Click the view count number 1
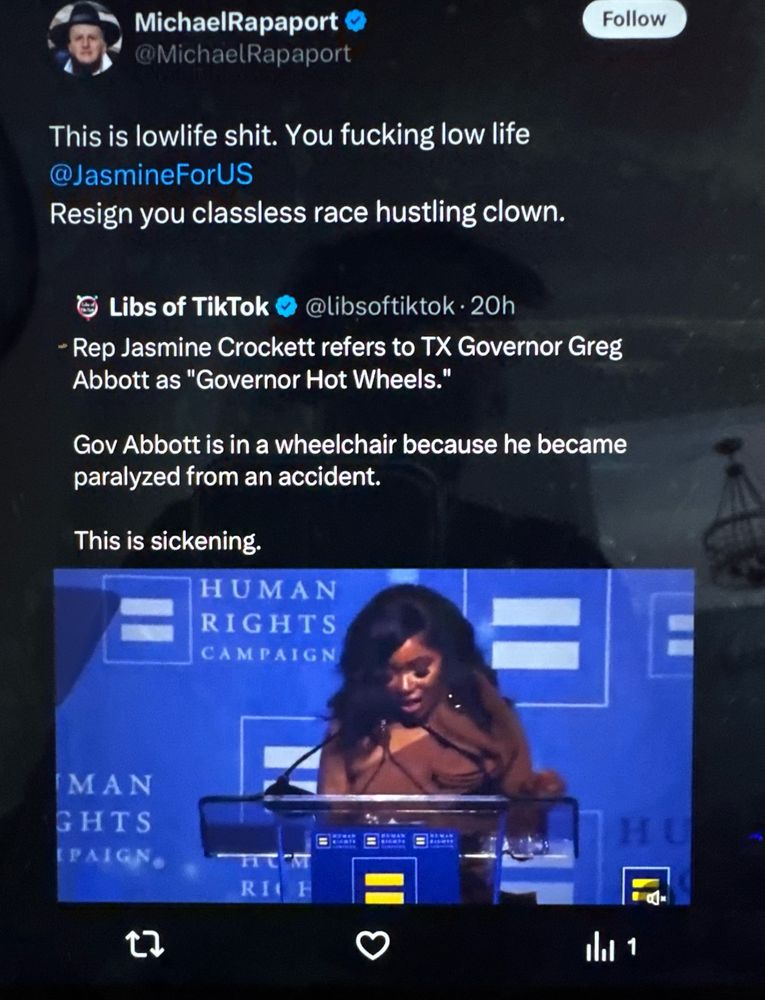Viewport: 765px width, 1000px height. pos(631,947)
